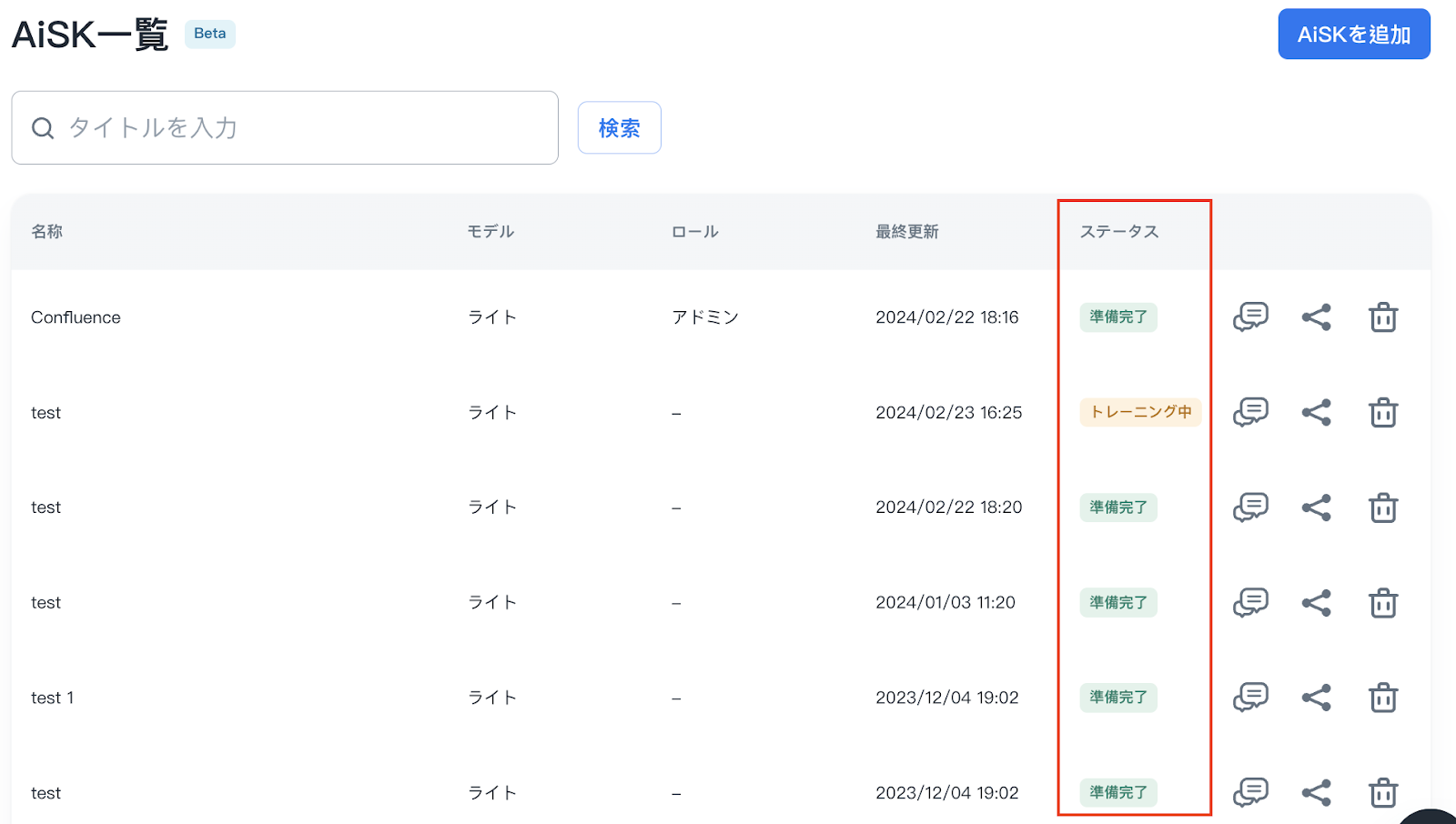Click share icon in the 2024/02/23 16:25 row
Viewport: 1456px width, 824px height.
pyautogui.click(x=1316, y=413)
